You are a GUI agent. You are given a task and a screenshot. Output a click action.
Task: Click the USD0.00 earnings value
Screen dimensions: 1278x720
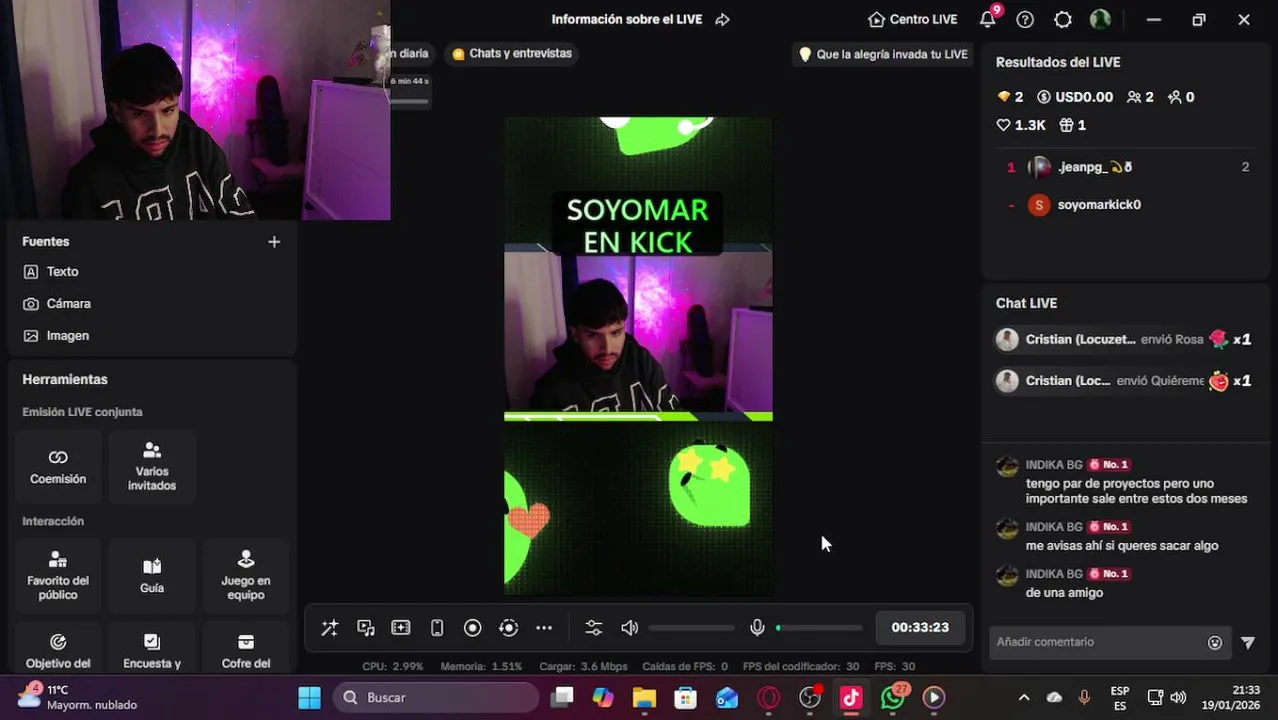[1075, 97]
